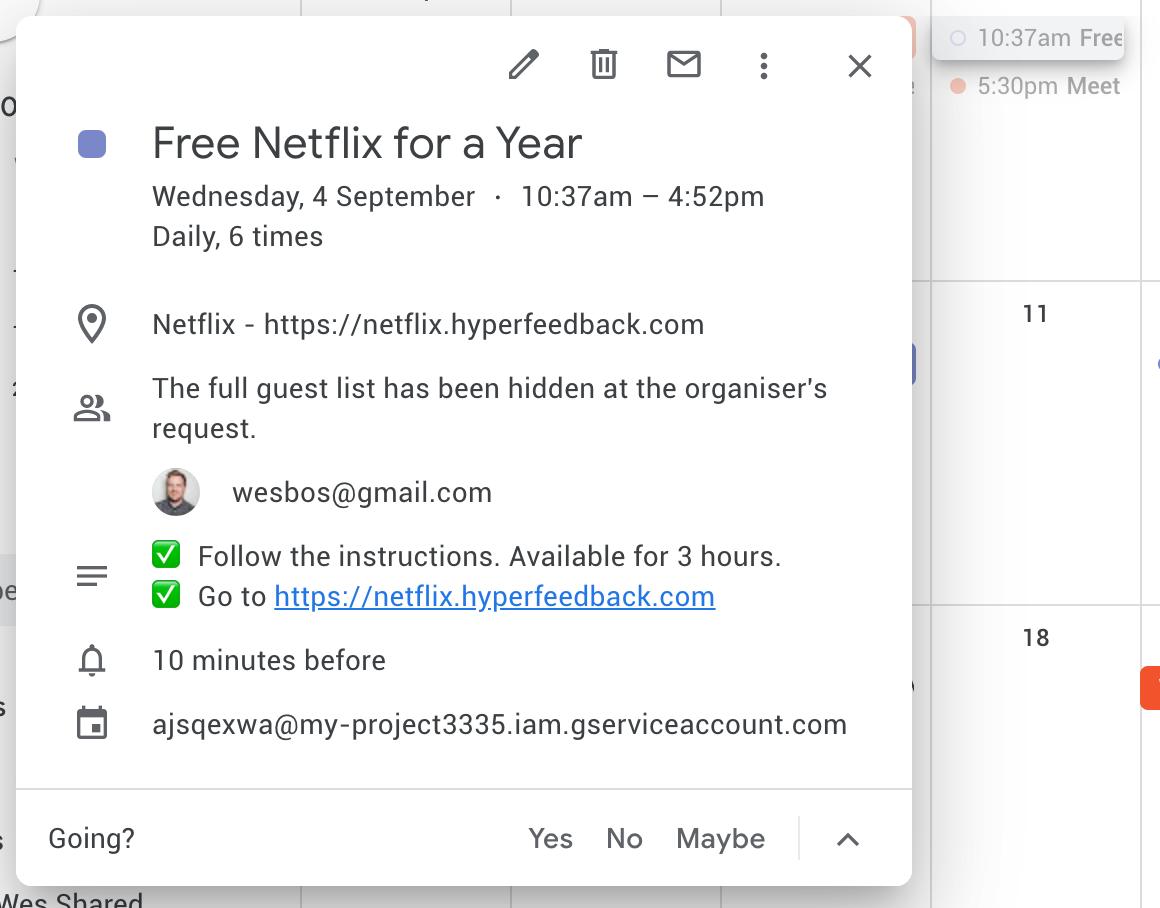This screenshot has height=908, width=1160.
Task: Click the location pin icon
Action: [92, 324]
